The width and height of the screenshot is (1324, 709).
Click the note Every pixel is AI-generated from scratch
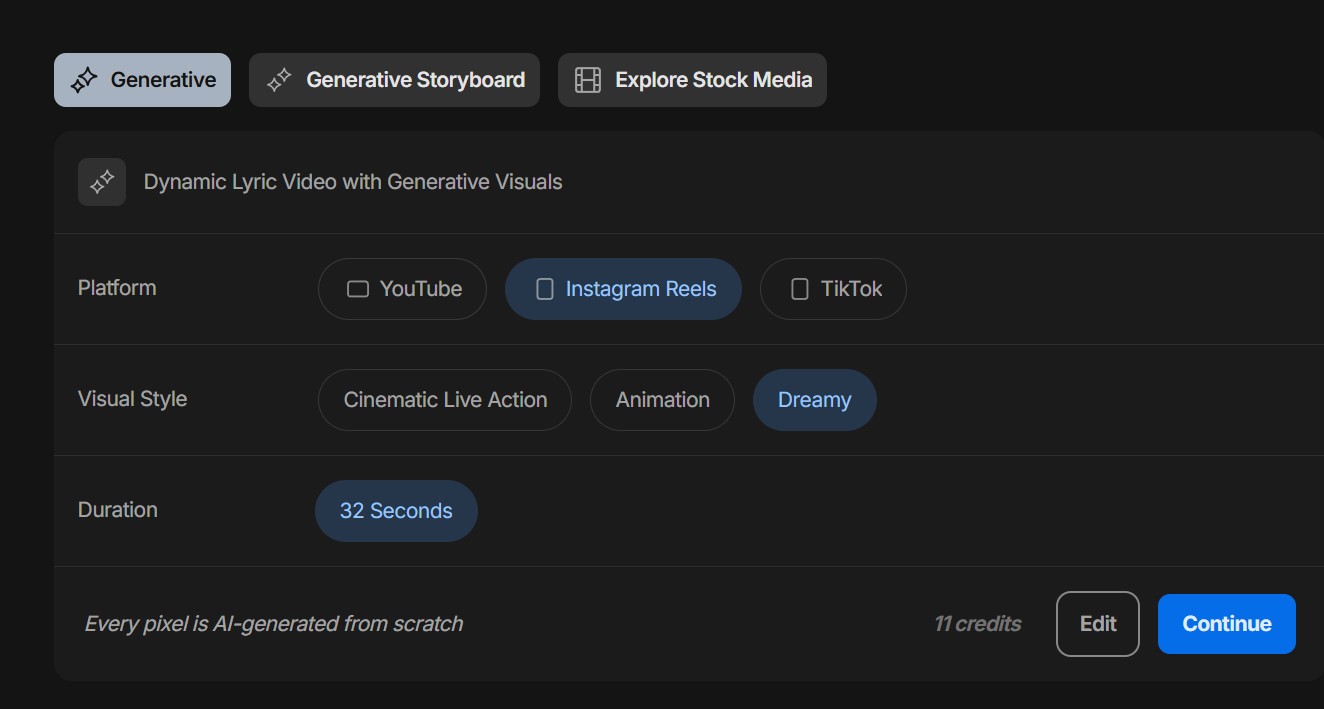tap(274, 624)
